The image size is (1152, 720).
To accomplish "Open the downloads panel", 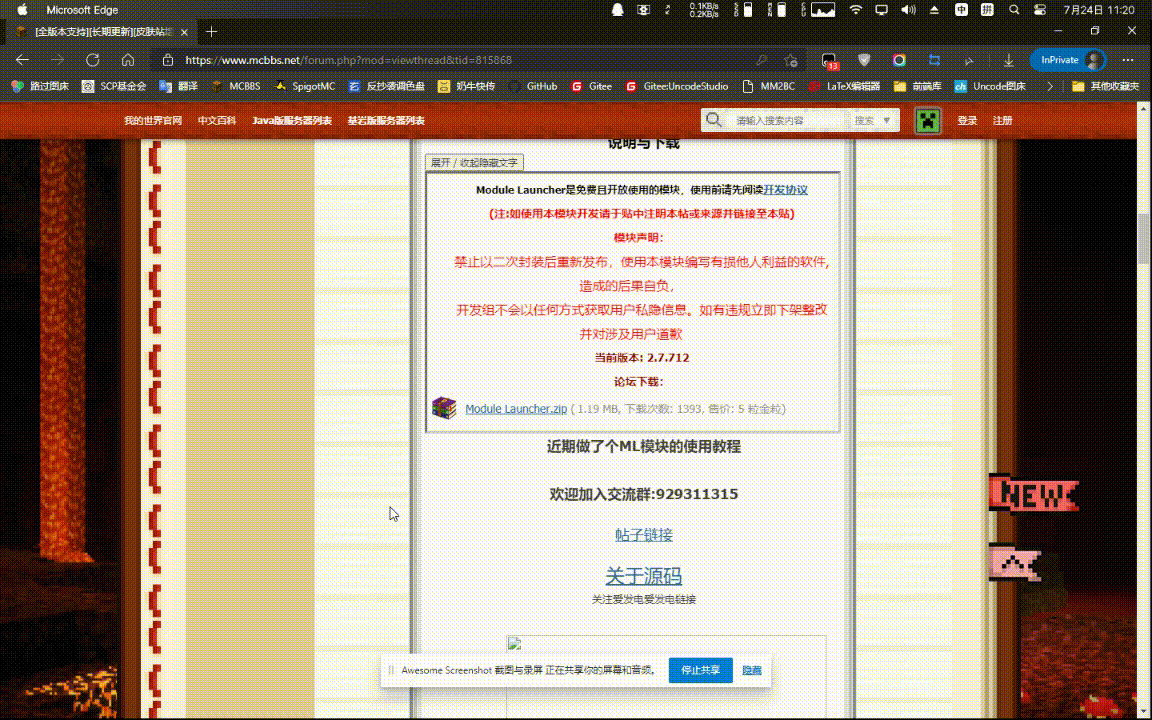I will pyautogui.click(x=1009, y=60).
